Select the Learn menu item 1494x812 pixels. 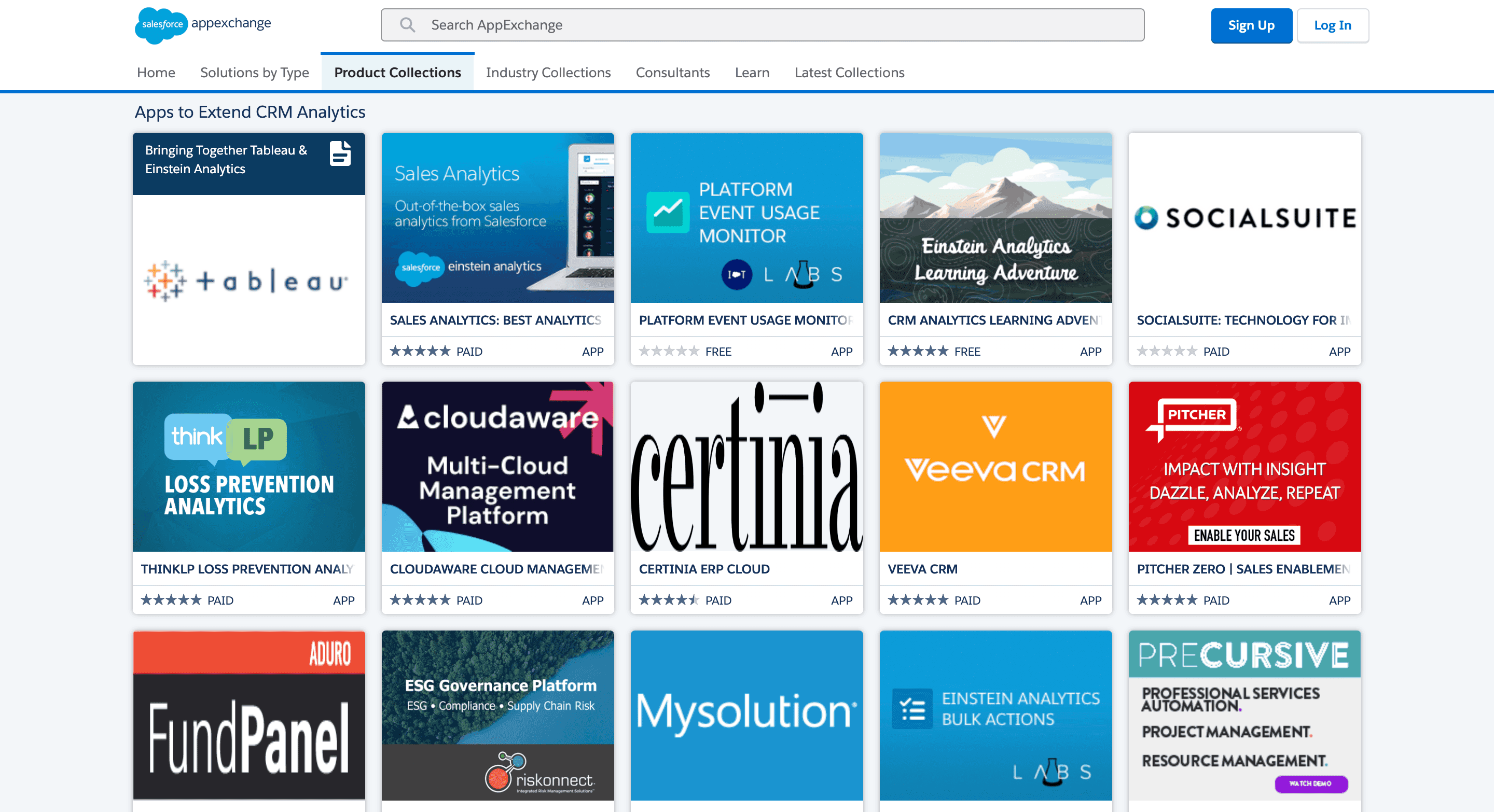[752, 71]
